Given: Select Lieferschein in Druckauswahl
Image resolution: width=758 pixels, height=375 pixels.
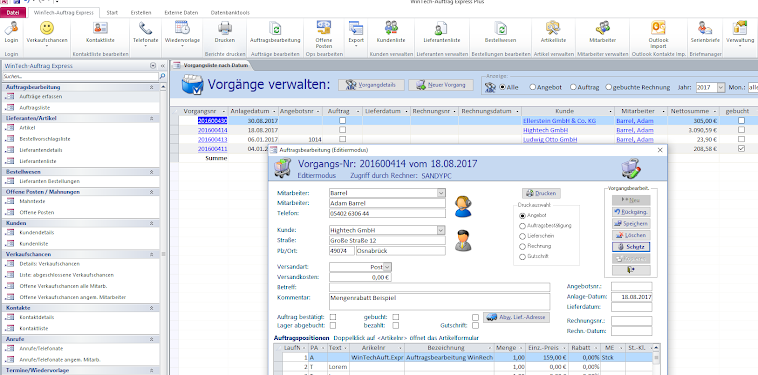Looking at the screenshot, I should coord(522,236).
